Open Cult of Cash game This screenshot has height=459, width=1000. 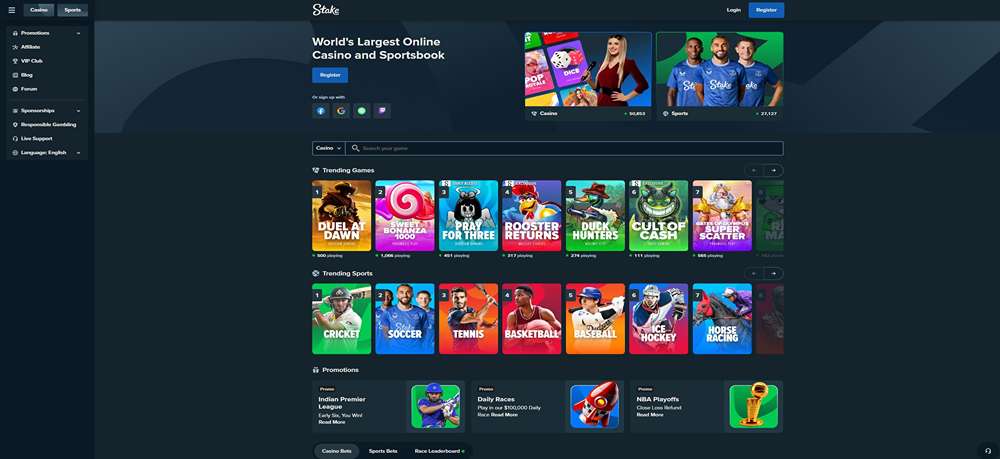(x=659, y=215)
